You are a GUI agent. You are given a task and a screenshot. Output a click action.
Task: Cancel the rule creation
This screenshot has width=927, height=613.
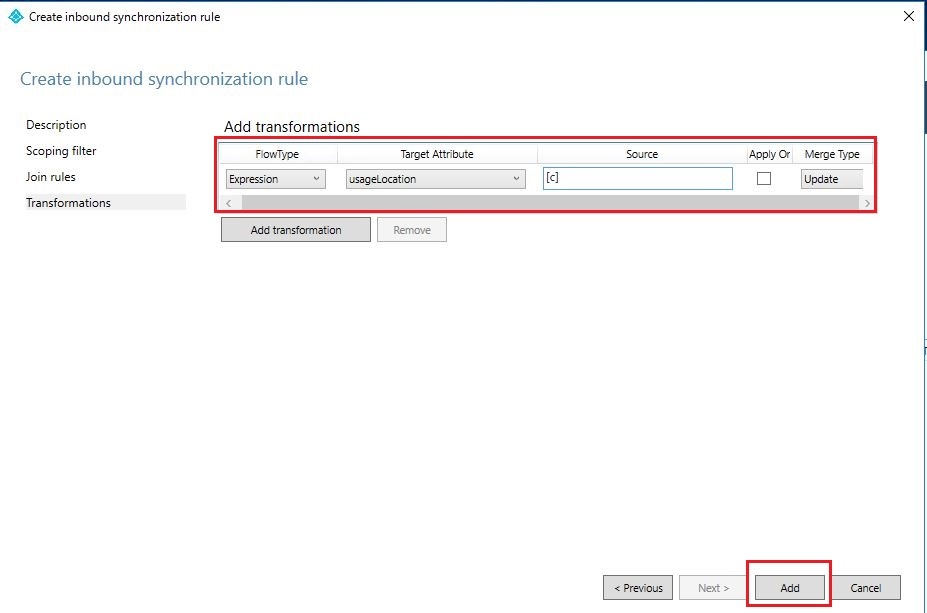[x=866, y=588]
